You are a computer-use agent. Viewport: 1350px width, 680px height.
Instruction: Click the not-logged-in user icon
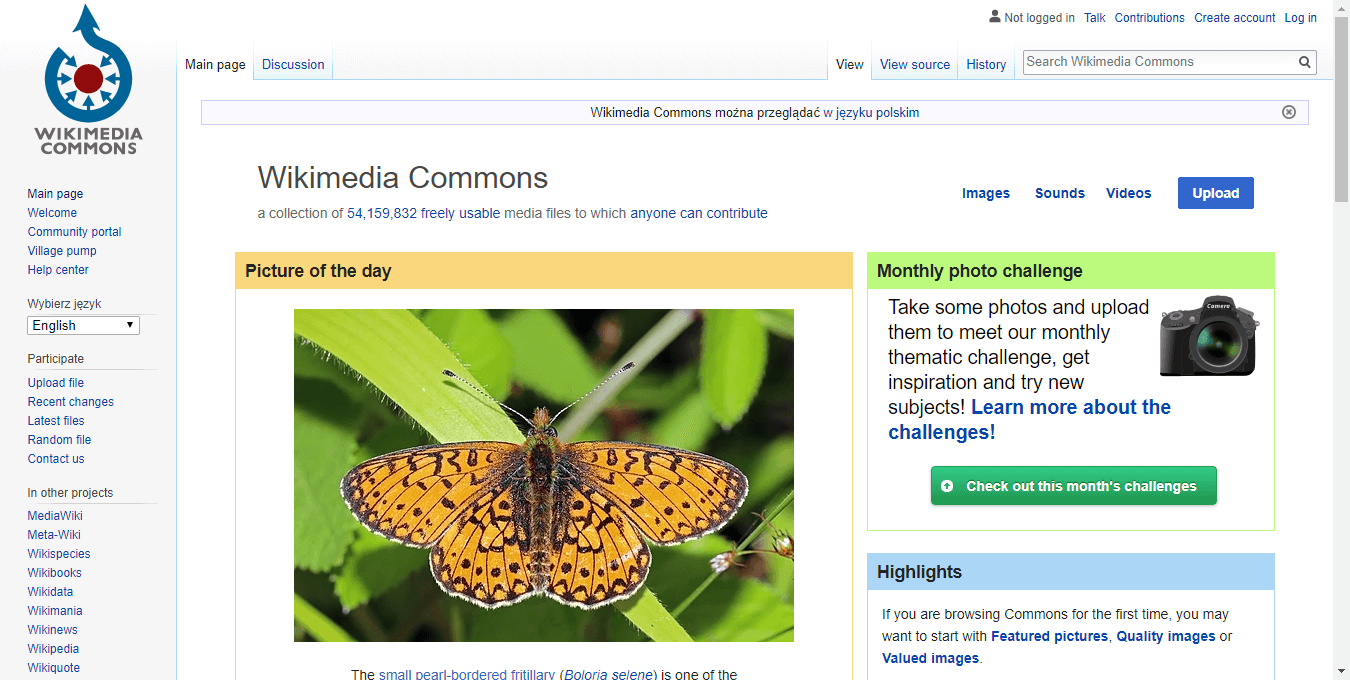pos(994,17)
